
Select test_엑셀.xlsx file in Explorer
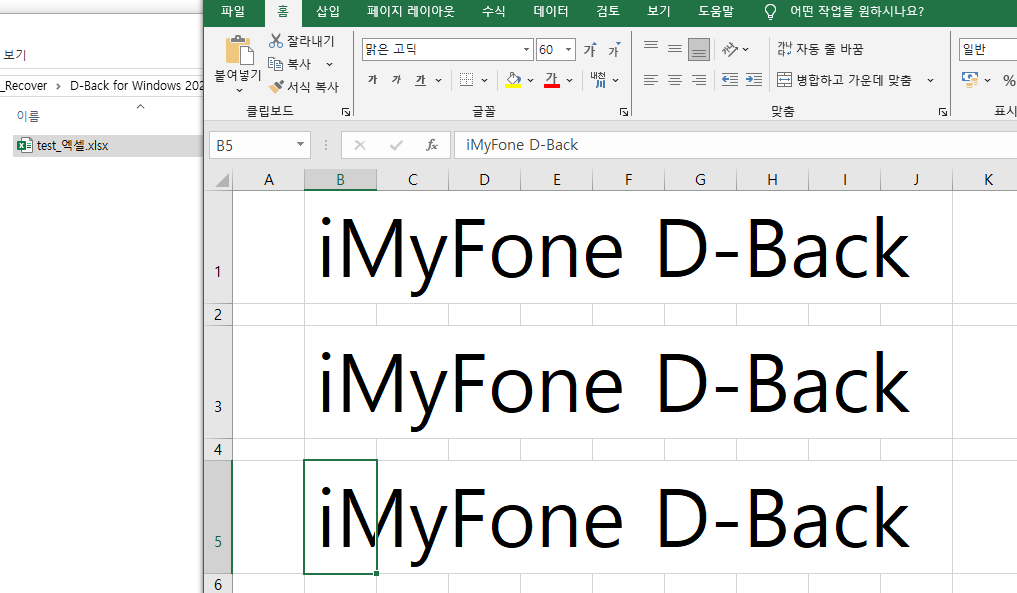pyautogui.click(x=72, y=145)
